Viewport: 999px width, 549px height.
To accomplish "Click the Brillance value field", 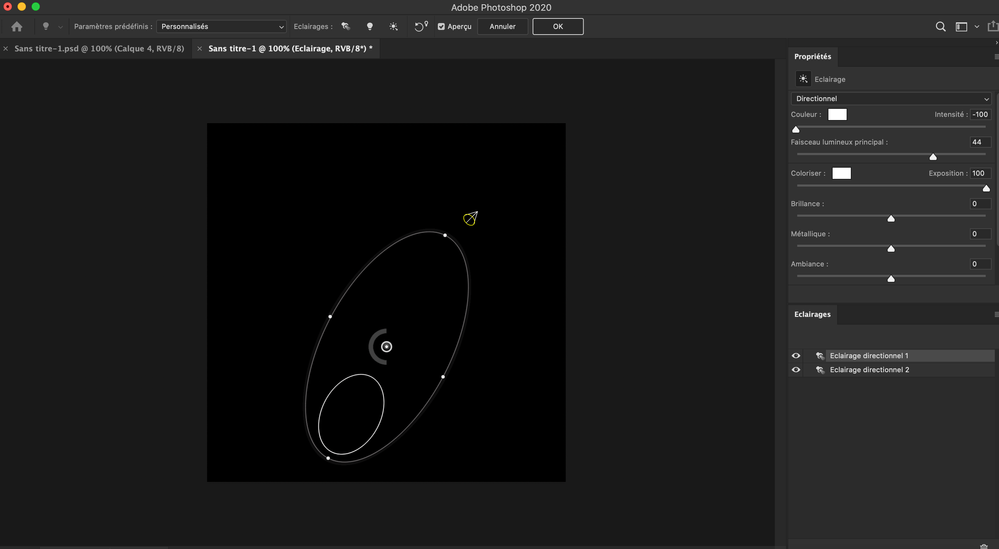I will 980,204.
